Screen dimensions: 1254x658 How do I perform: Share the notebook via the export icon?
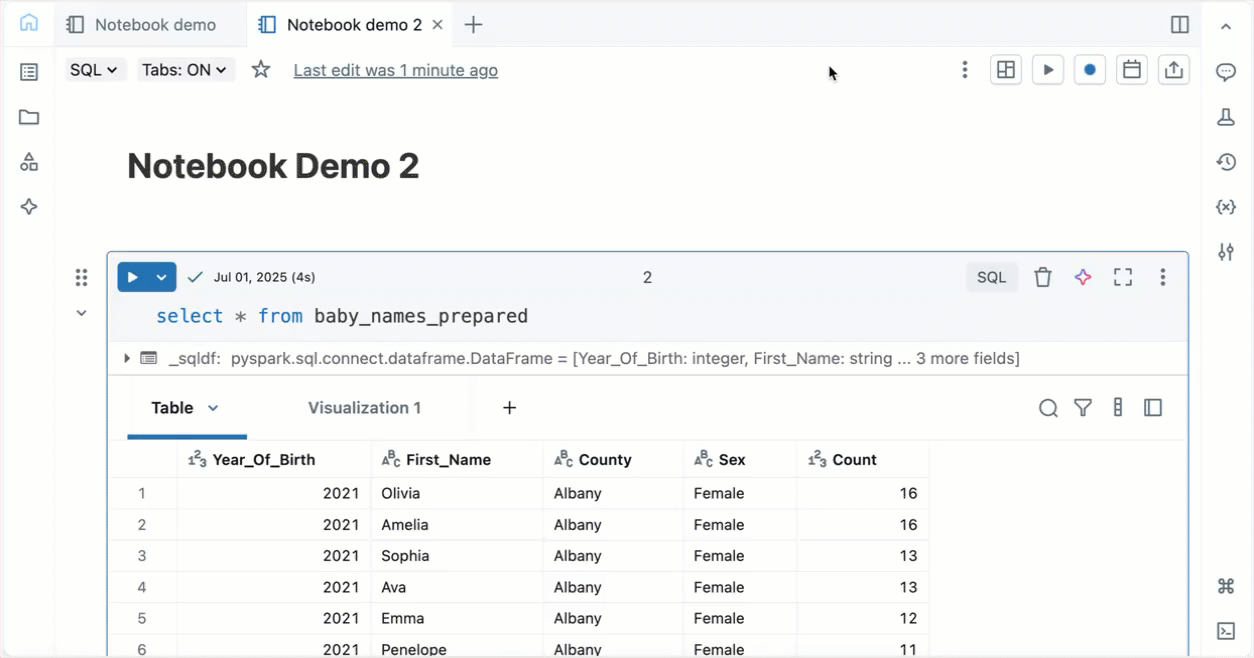(1173, 69)
